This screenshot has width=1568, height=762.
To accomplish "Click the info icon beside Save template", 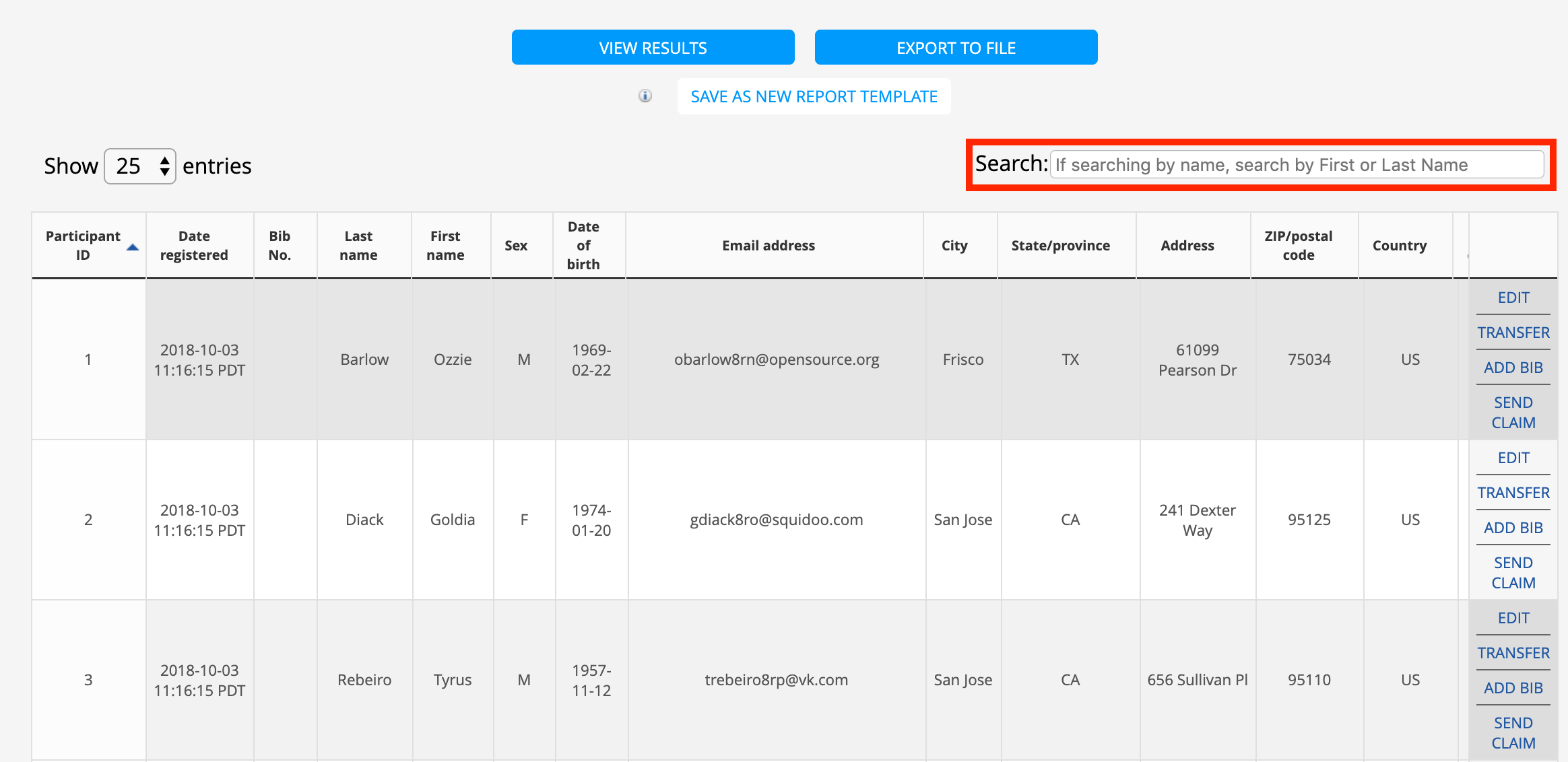I will click(645, 96).
